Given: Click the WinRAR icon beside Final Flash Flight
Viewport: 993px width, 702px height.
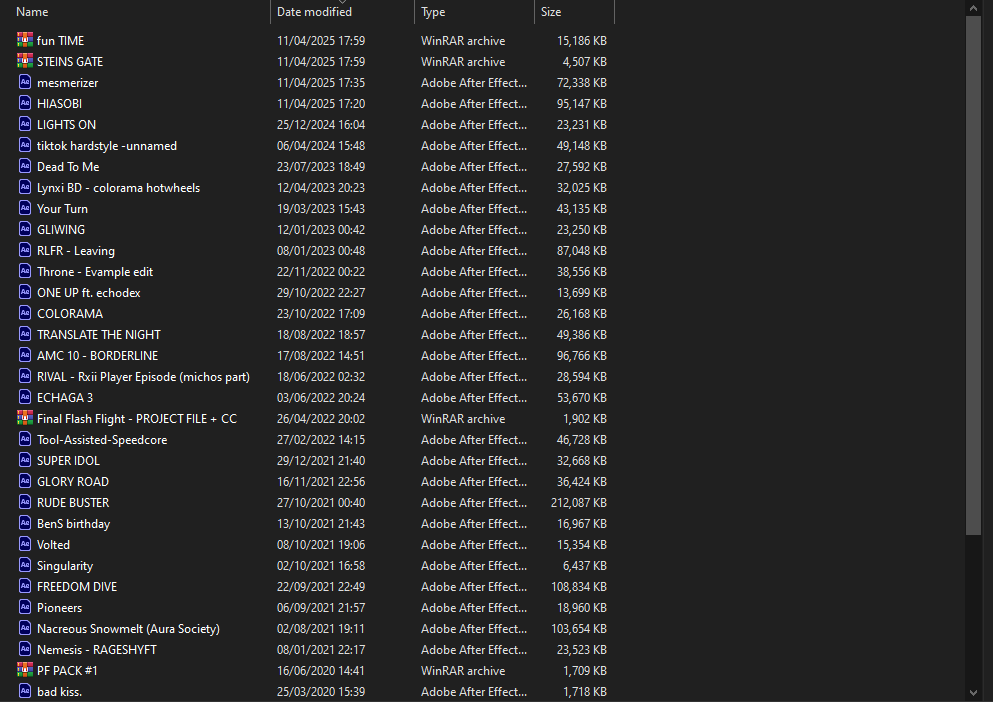Looking at the screenshot, I should point(25,418).
